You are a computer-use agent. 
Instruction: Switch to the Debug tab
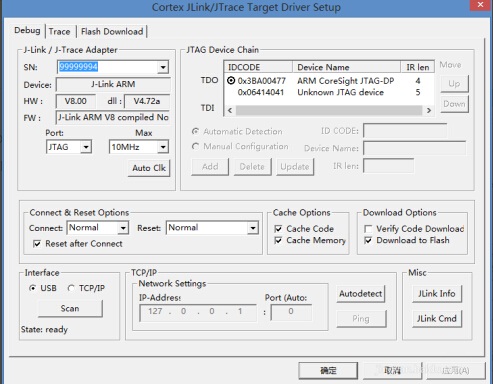click(x=27, y=31)
